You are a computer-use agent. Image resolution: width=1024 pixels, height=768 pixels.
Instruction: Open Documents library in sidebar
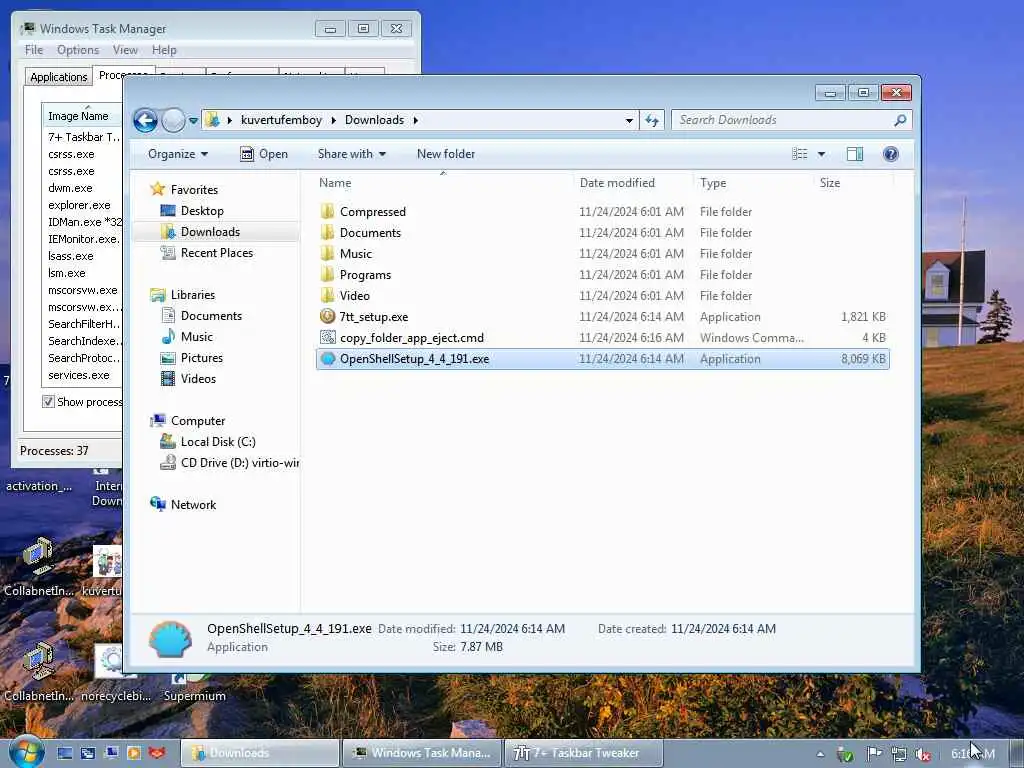(211, 316)
